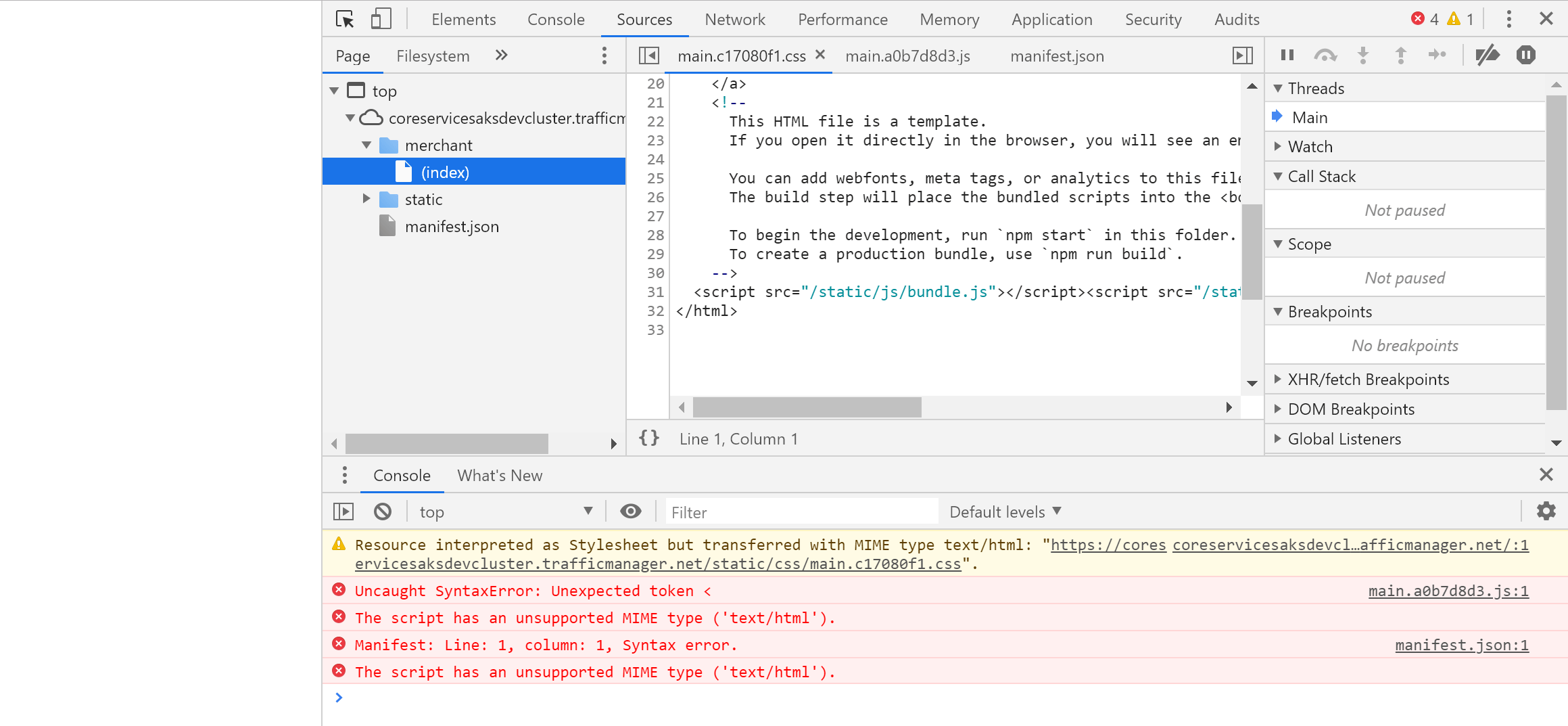Image resolution: width=1568 pixels, height=726 pixels.
Task: Clear the console
Action: [x=383, y=512]
